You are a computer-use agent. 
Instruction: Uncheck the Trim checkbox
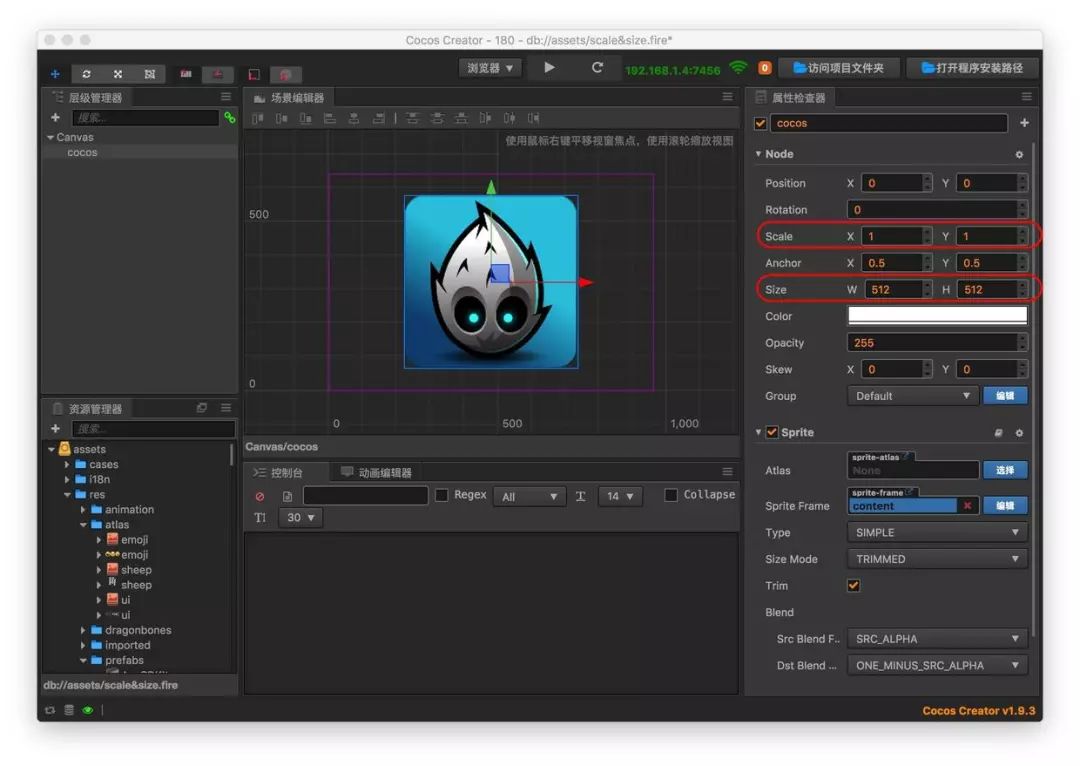tap(853, 586)
